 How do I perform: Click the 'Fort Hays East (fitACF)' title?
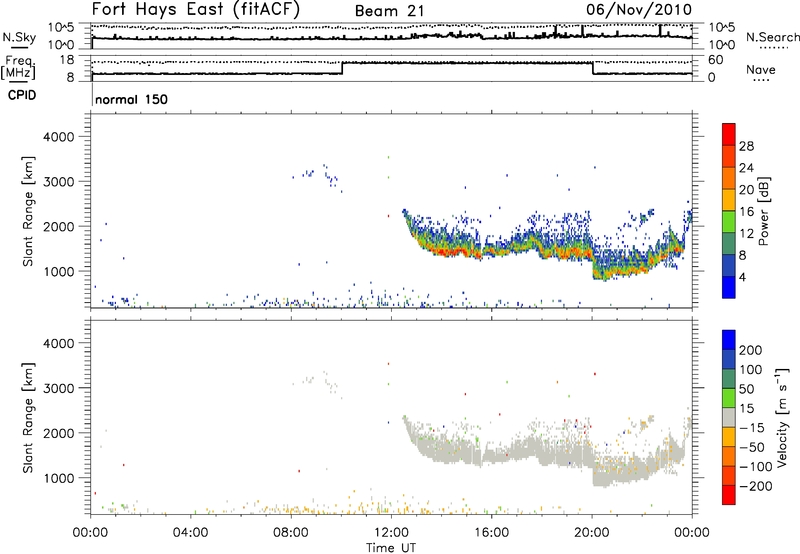[195, 9]
